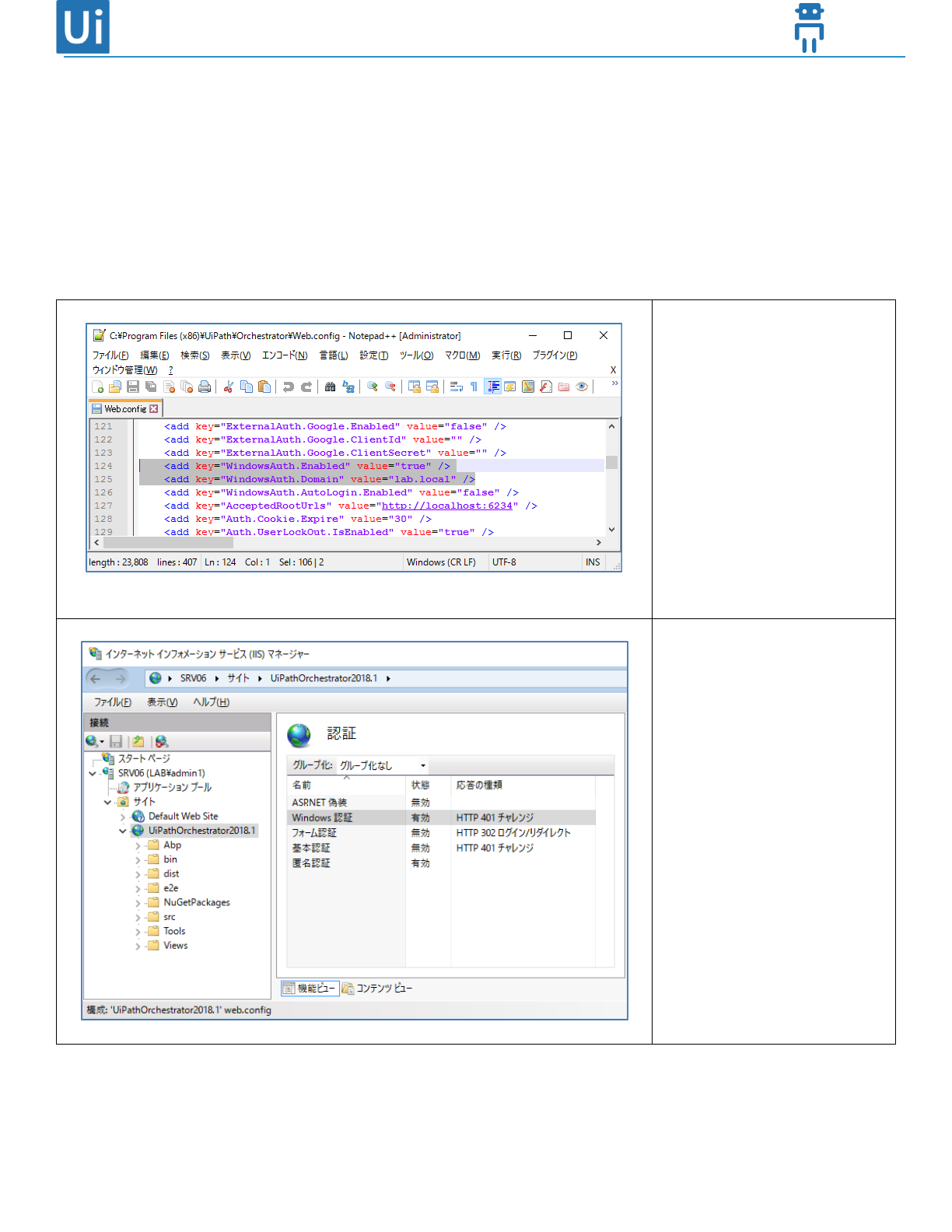
Task: Click the Save icon in Notepad++ toolbar
Action: (x=133, y=387)
